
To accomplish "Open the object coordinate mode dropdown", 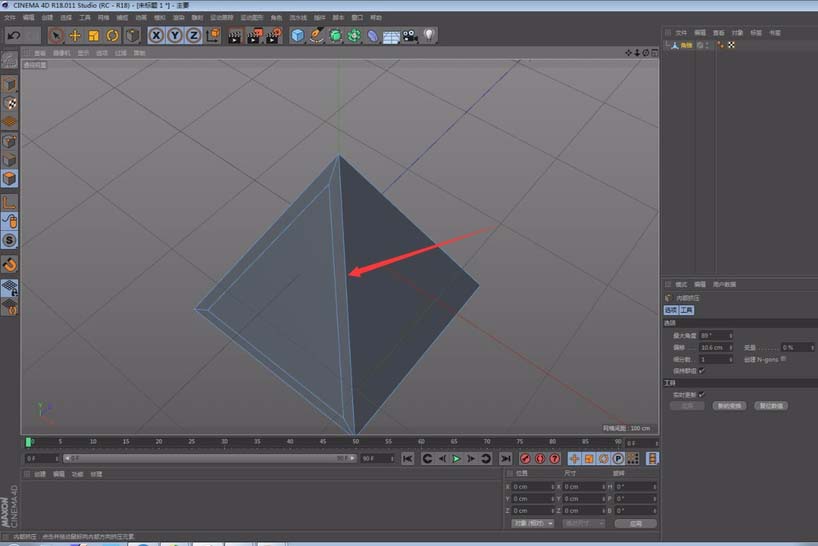I will 532,523.
